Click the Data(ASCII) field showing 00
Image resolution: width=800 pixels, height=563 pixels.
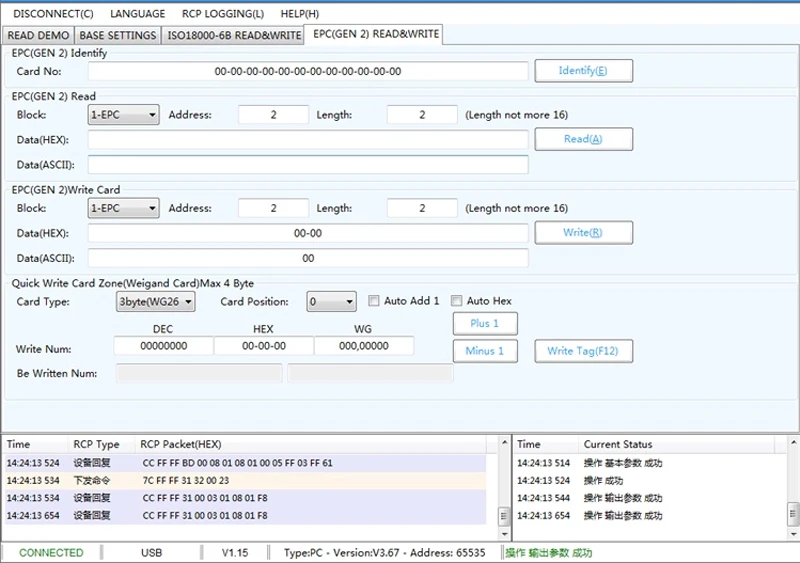tap(308, 258)
